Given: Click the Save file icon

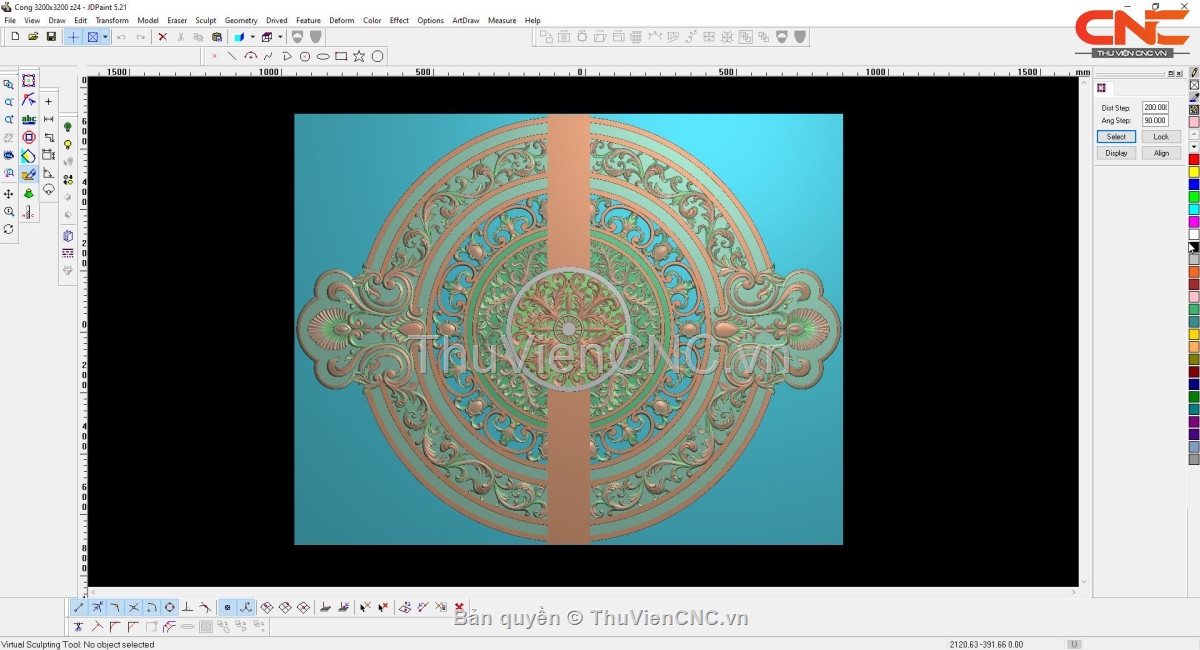Looking at the screenshot, I should tap(51, 37).
